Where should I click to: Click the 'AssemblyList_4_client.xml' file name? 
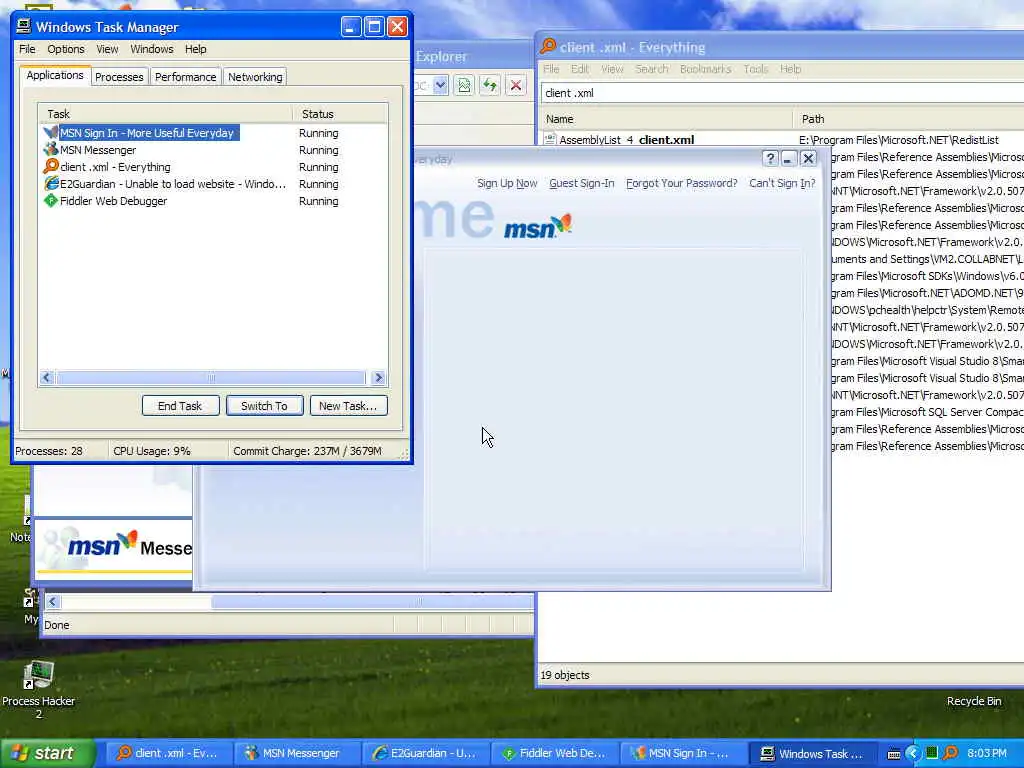(627, 140)
